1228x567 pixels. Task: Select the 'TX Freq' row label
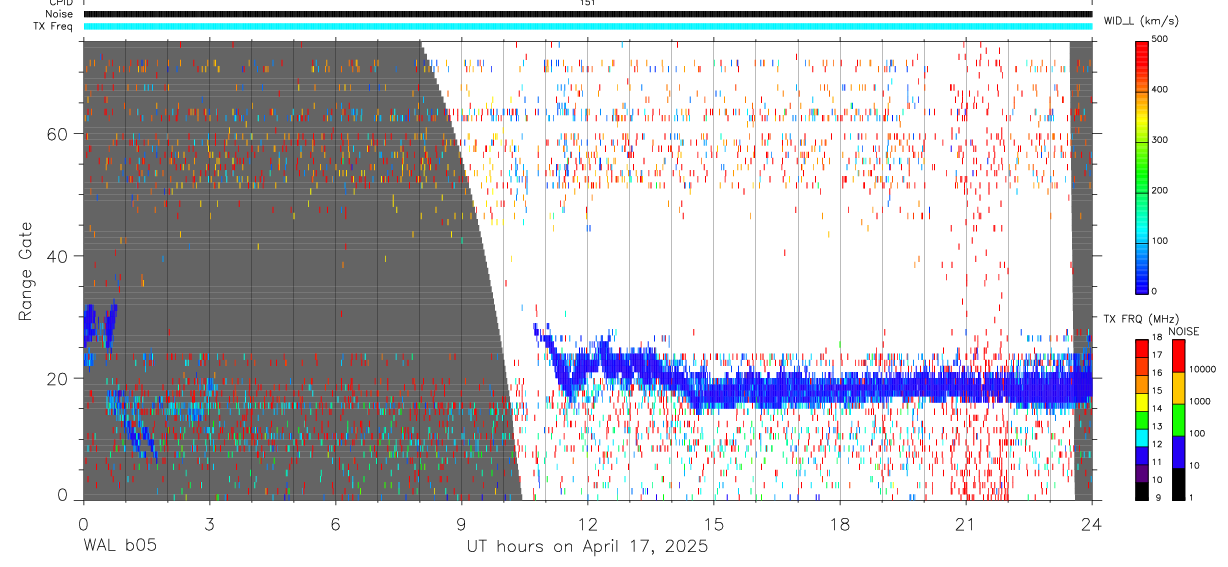point(53,26)
